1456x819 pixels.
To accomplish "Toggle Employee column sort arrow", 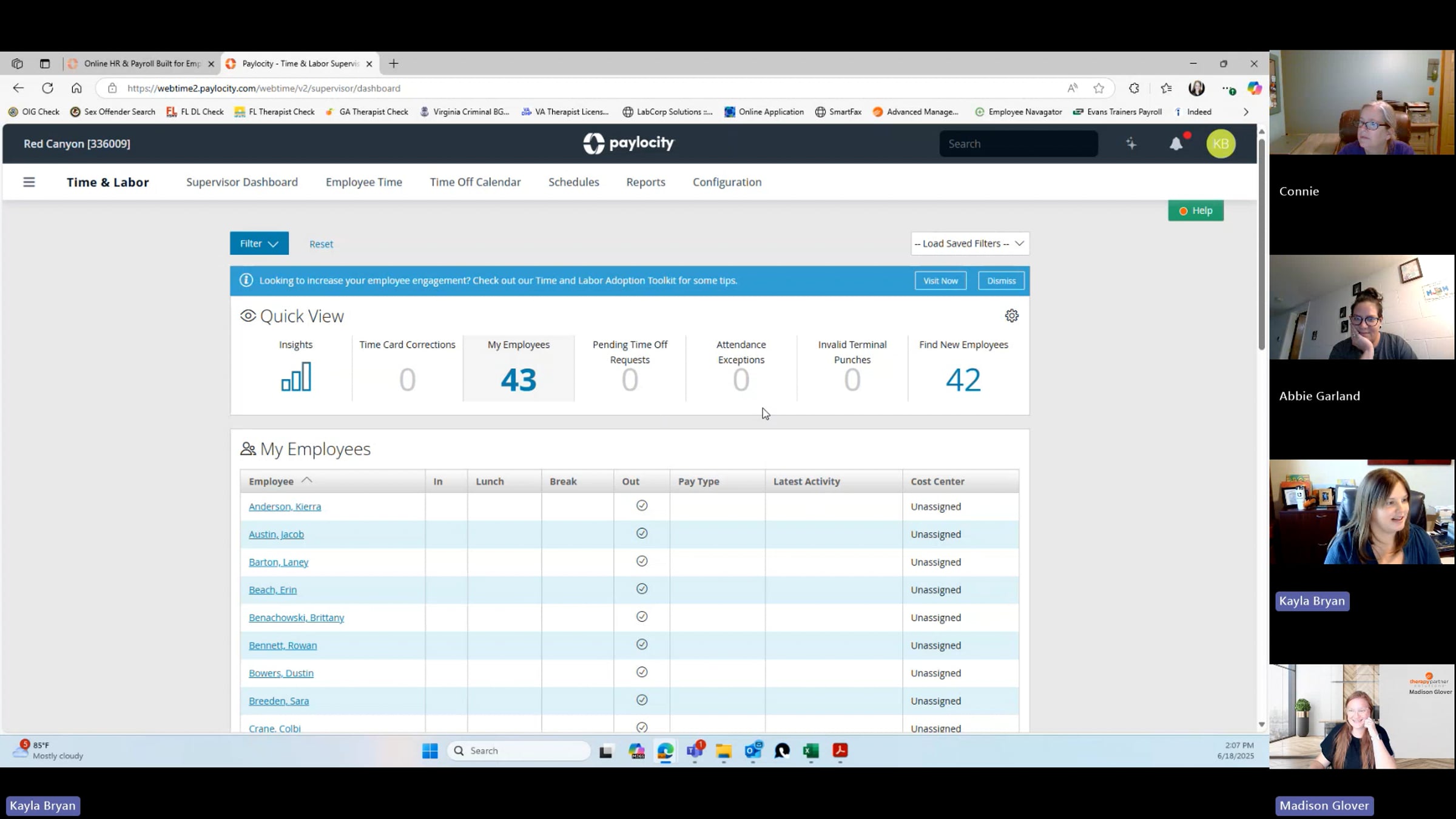I will [x=306, y=480].
